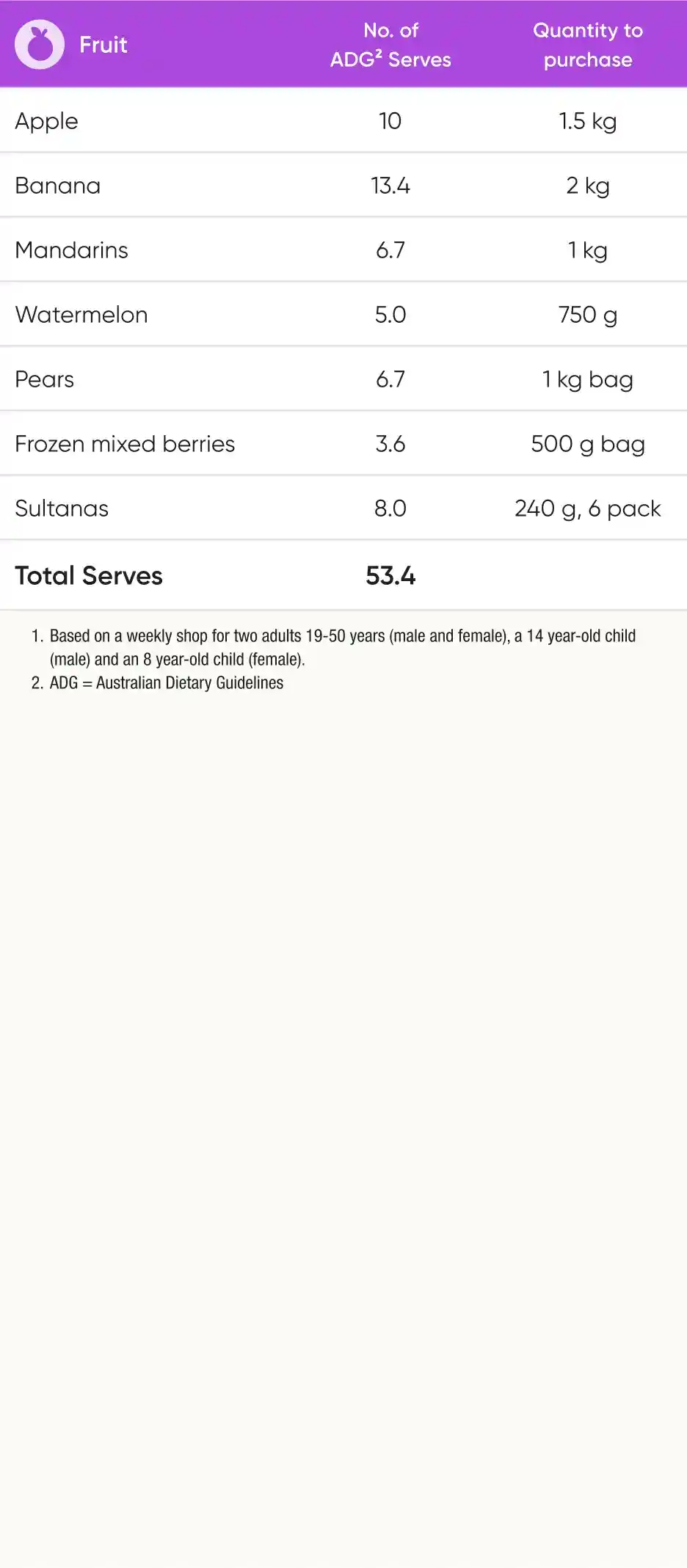Click the purple fruit icon in header
This screenshot has height=1568, width=687.
click(40, 45)
